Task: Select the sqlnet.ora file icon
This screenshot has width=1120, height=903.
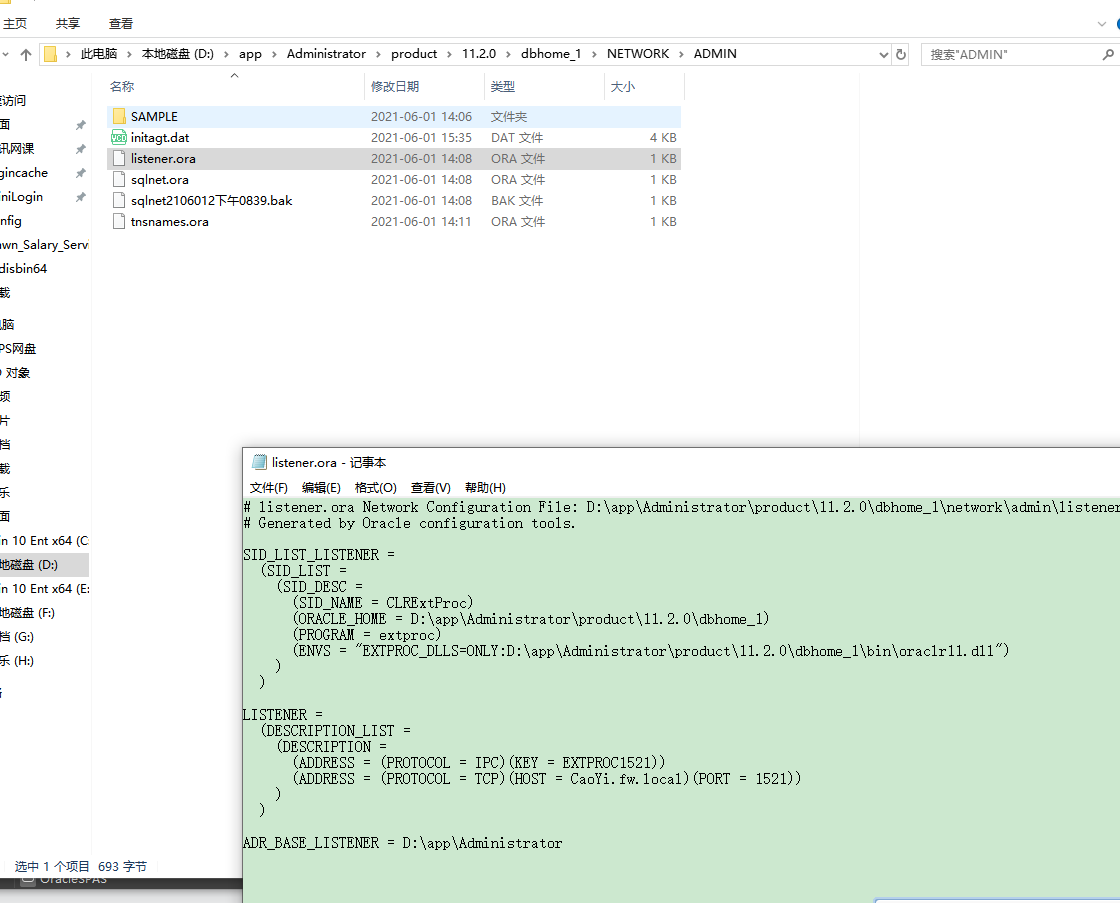Action: pos(119,179)
